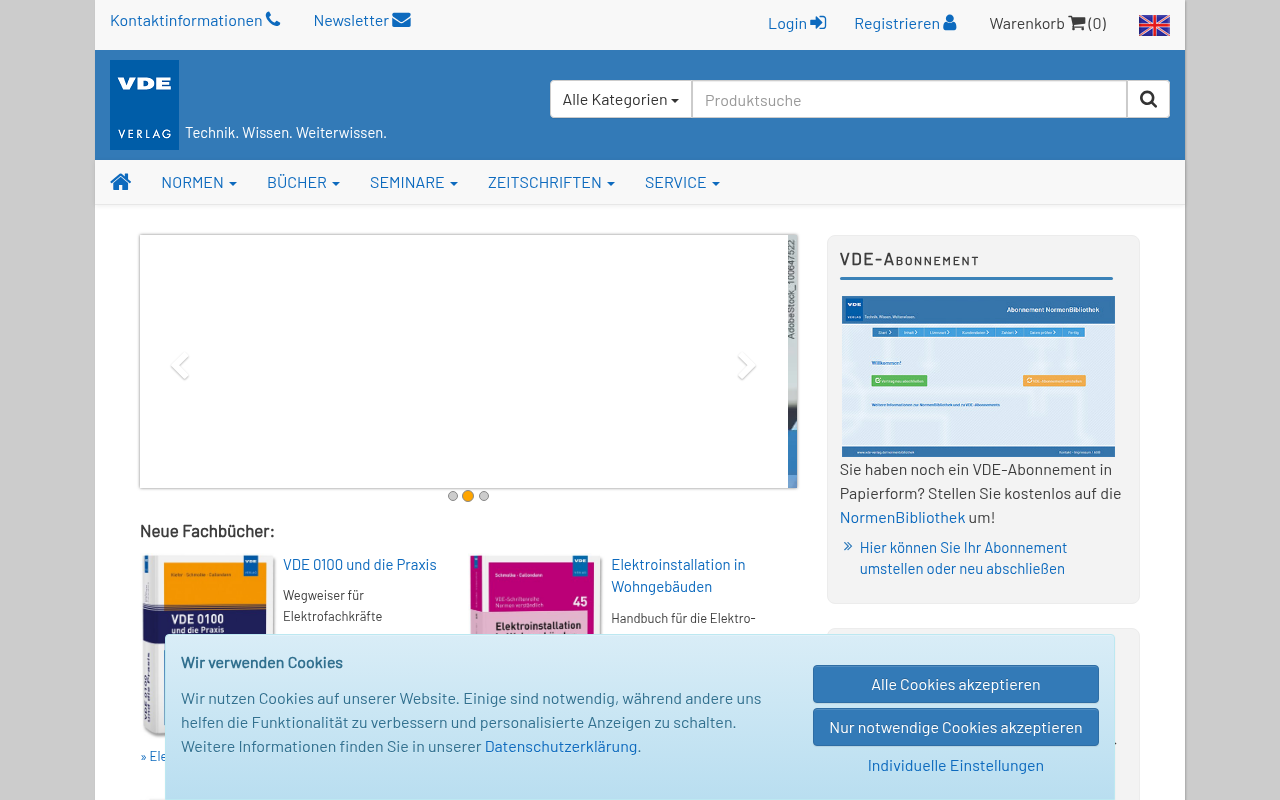Expand the BÜCHER menu

tap(303, 182)
